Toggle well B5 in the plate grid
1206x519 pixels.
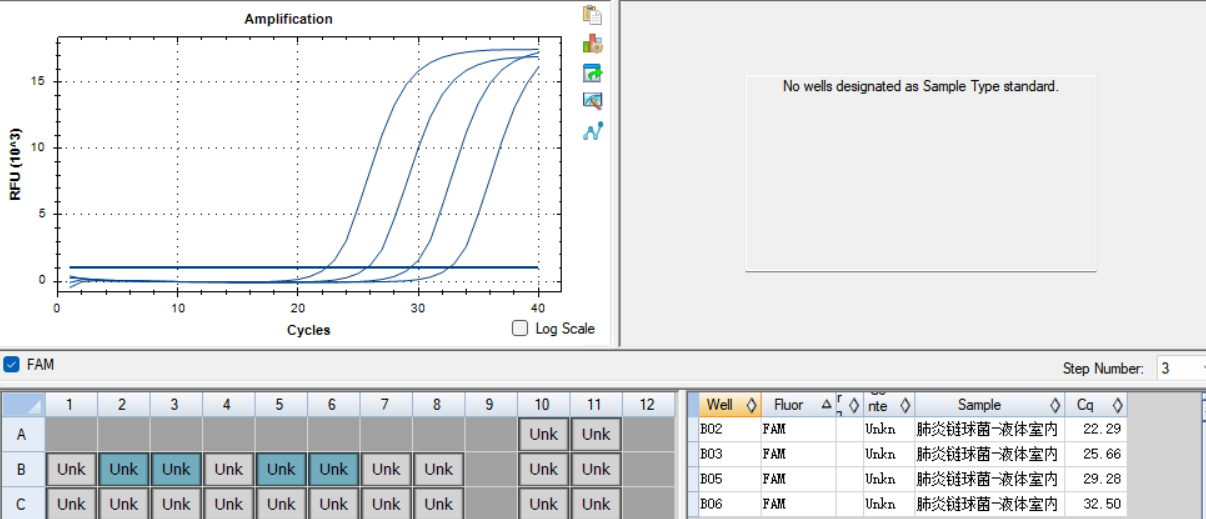[x=281, y=469]
